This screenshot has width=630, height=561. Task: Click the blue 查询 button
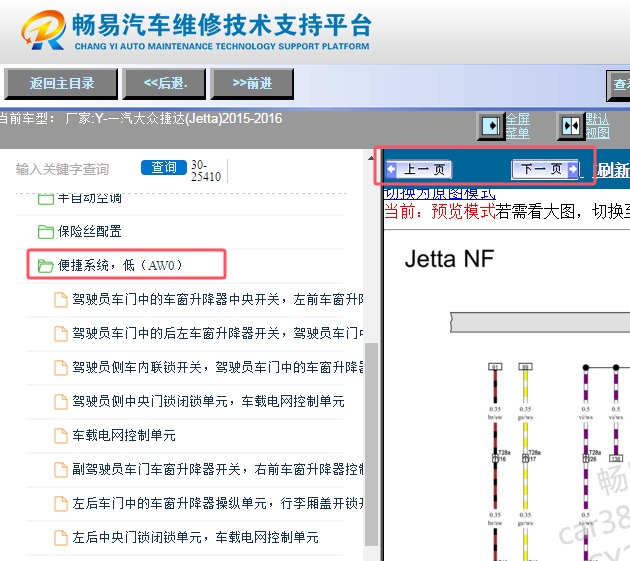pos(164,167)
